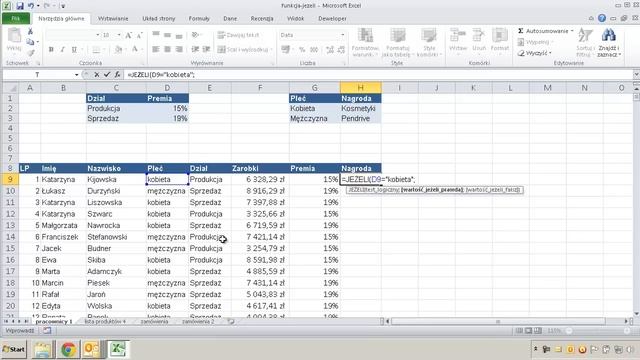The image size is (640, 360).
Task: Select row 9 header
Action: [11, 179]
